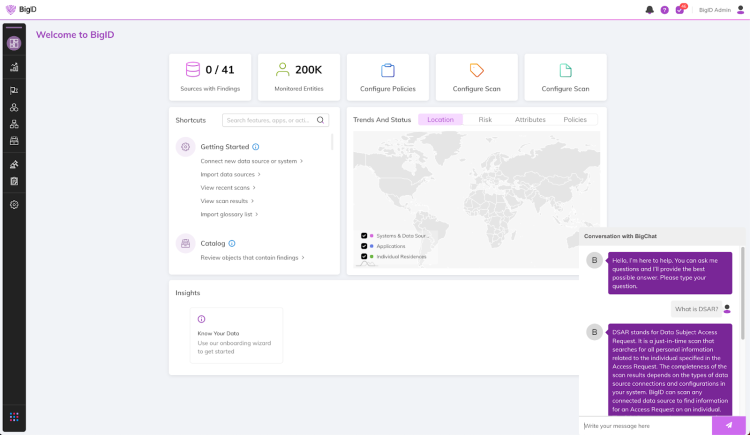Select the Location tab
This screenshot has width=750, height=435.
coord(441,120)
